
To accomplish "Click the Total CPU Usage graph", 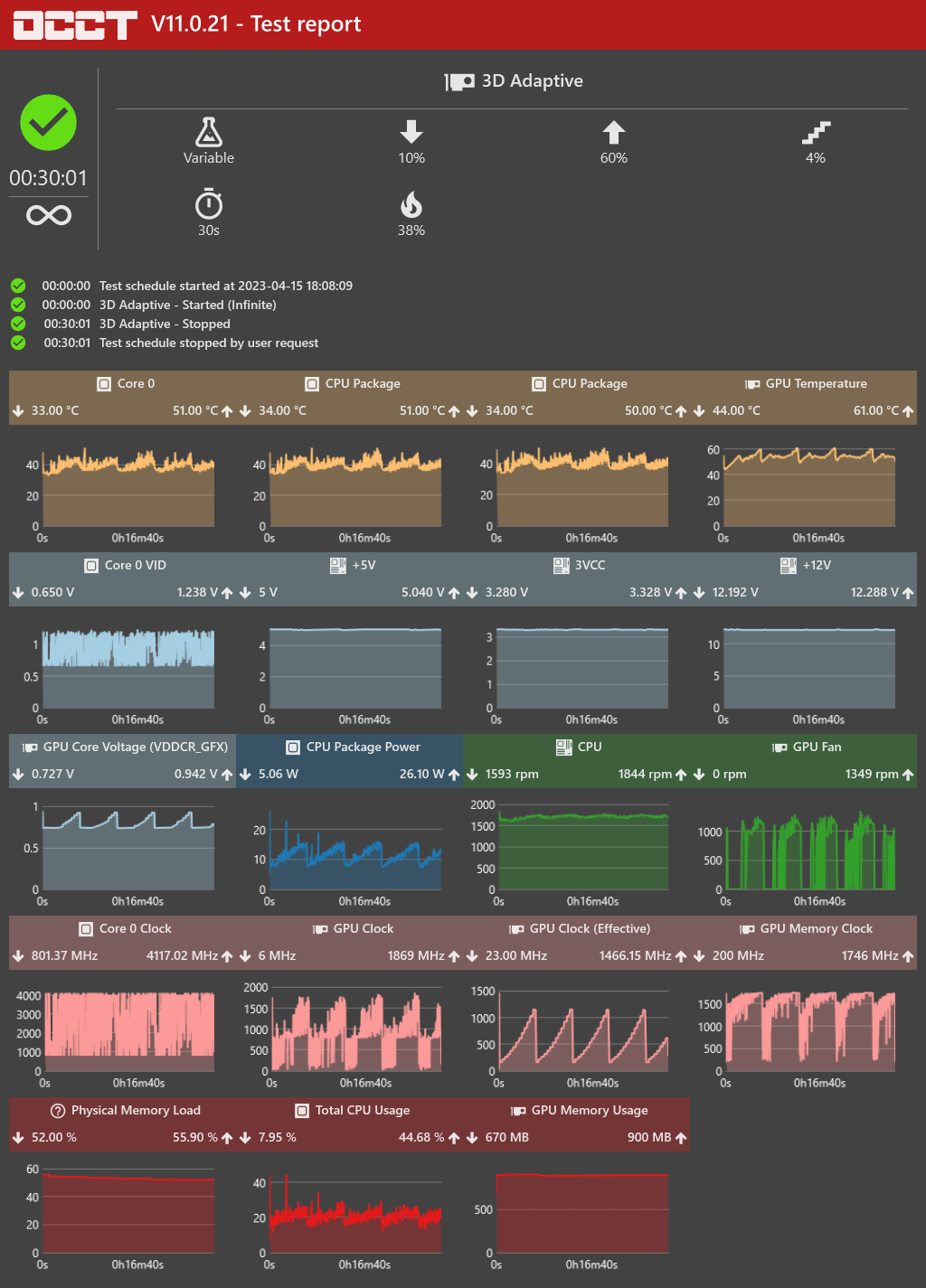I will click(354, 1213).
